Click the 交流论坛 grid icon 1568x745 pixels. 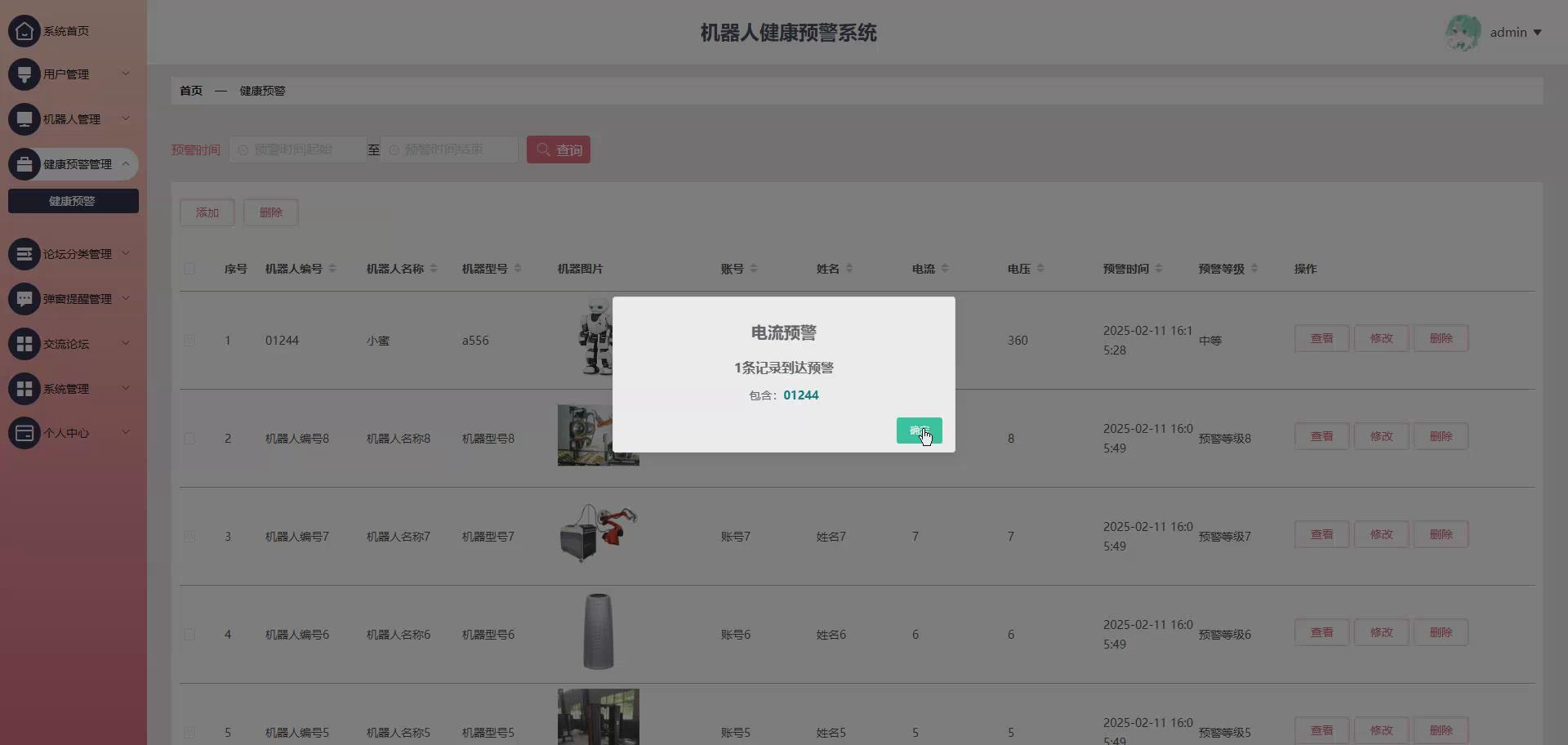(x=24, y=343)
